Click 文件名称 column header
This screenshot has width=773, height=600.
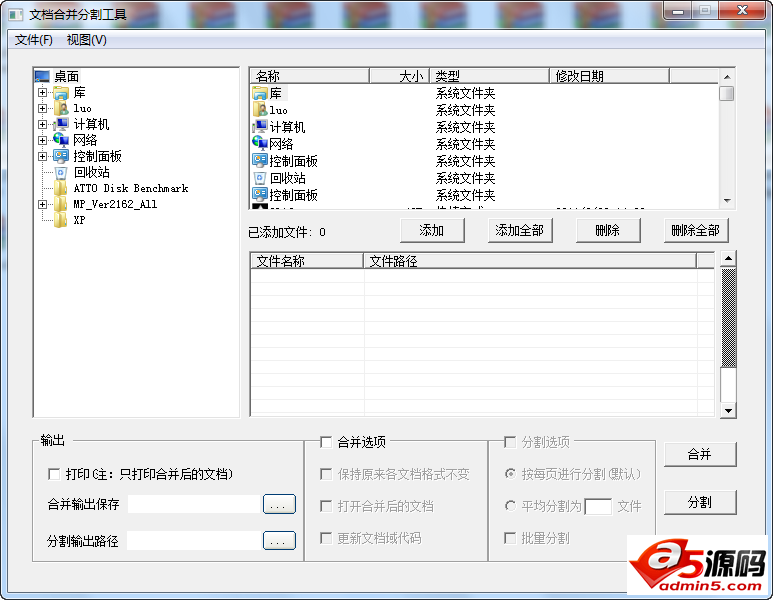tap(307, 261)
